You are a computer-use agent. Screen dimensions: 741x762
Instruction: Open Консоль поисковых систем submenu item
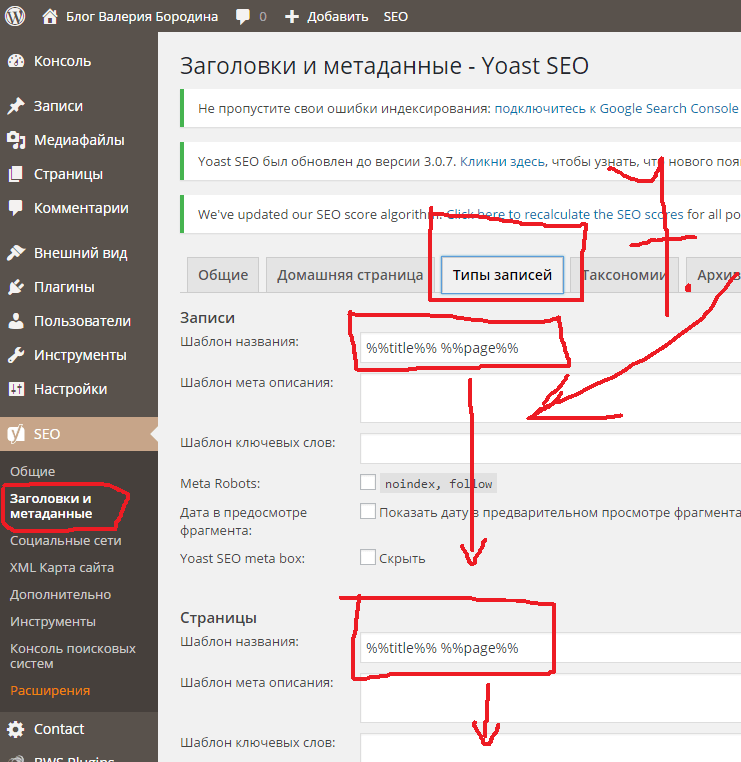[x=73, y=656]
